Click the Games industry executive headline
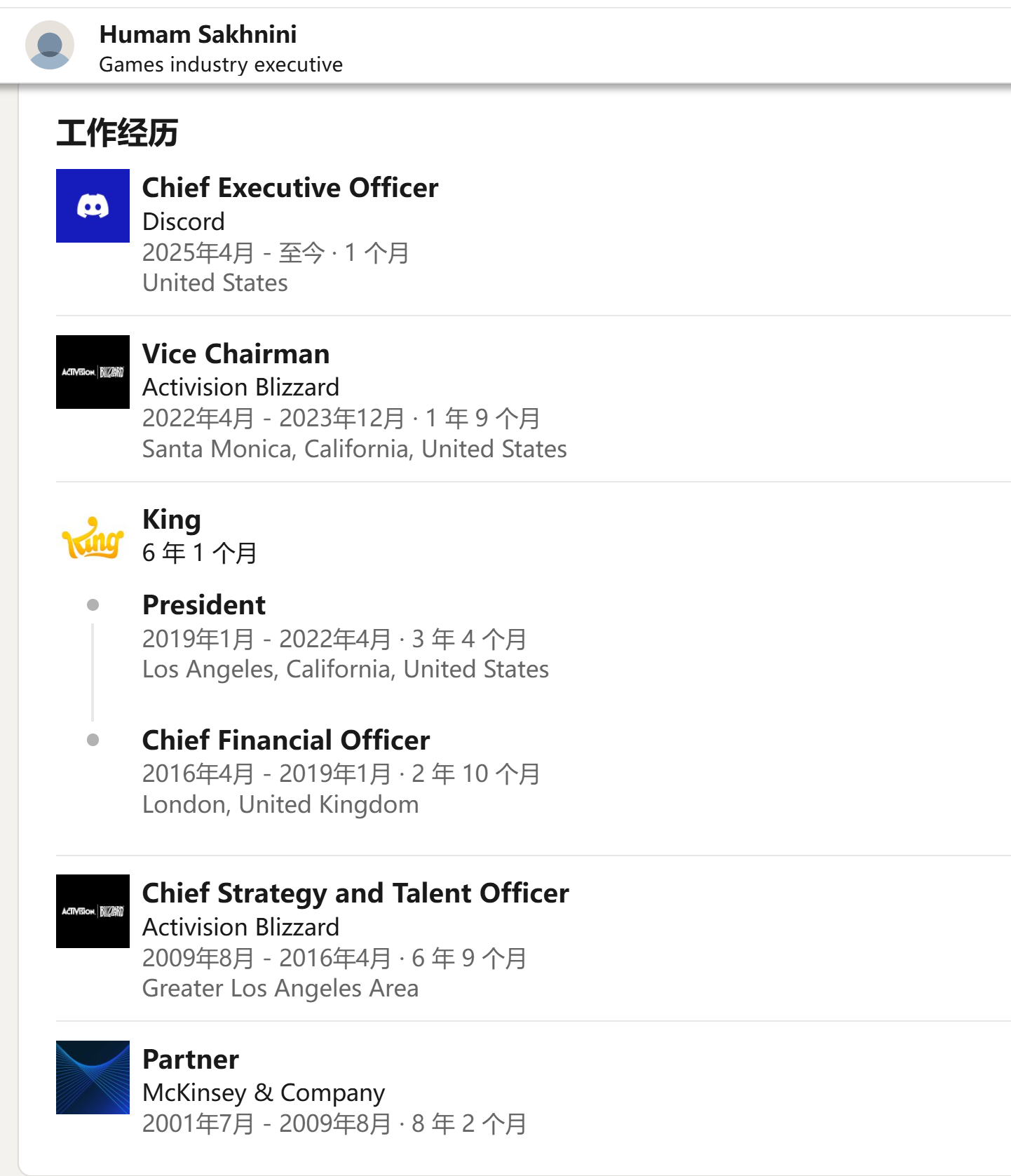The width and height of the screenshot is (1011, 1176). tap(221, 65)
